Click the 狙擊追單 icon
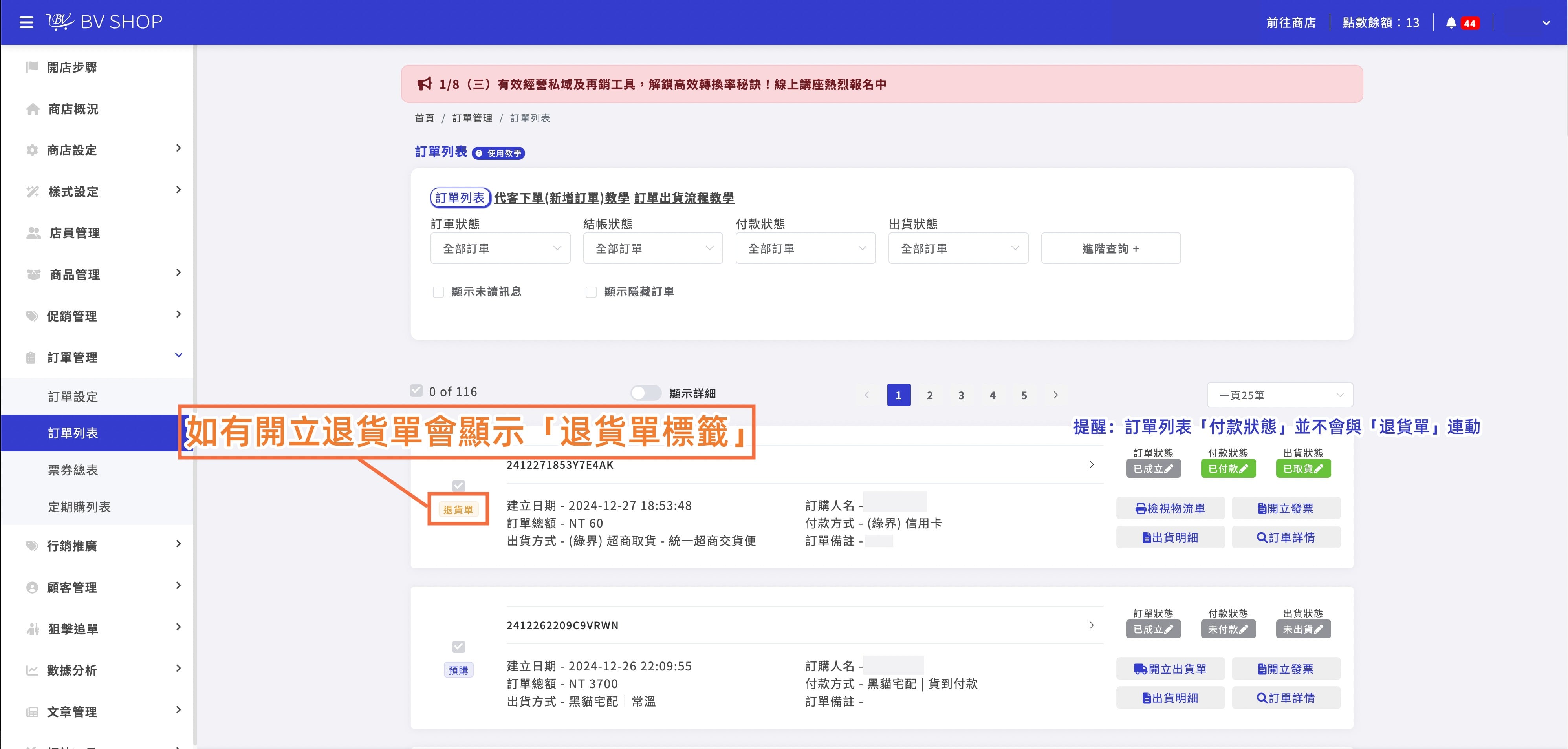Screen dimensions: 1568x749 click(x=33, y=628)
